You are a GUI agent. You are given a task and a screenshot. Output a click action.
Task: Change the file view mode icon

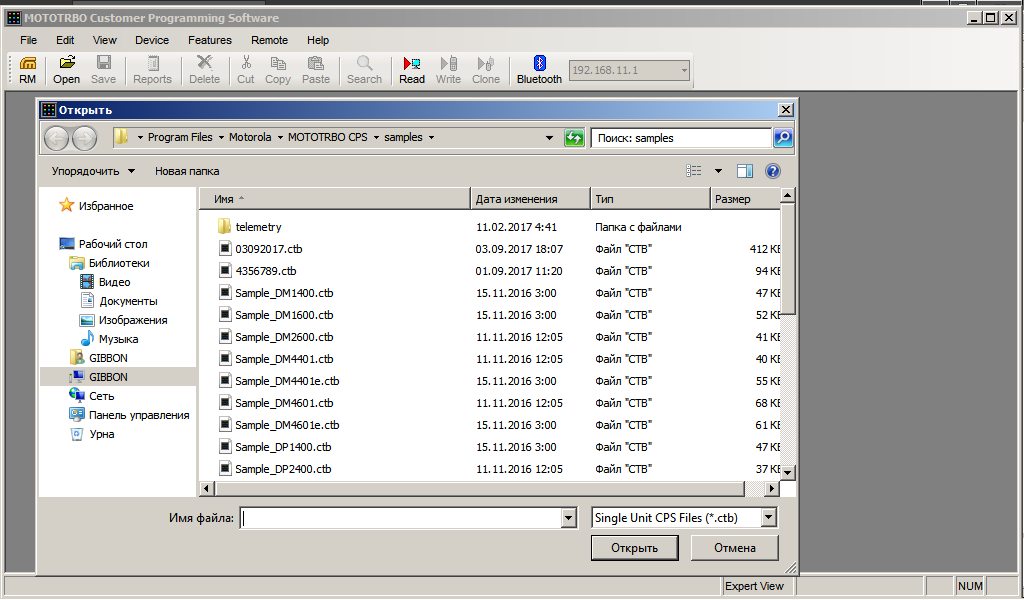694,171
